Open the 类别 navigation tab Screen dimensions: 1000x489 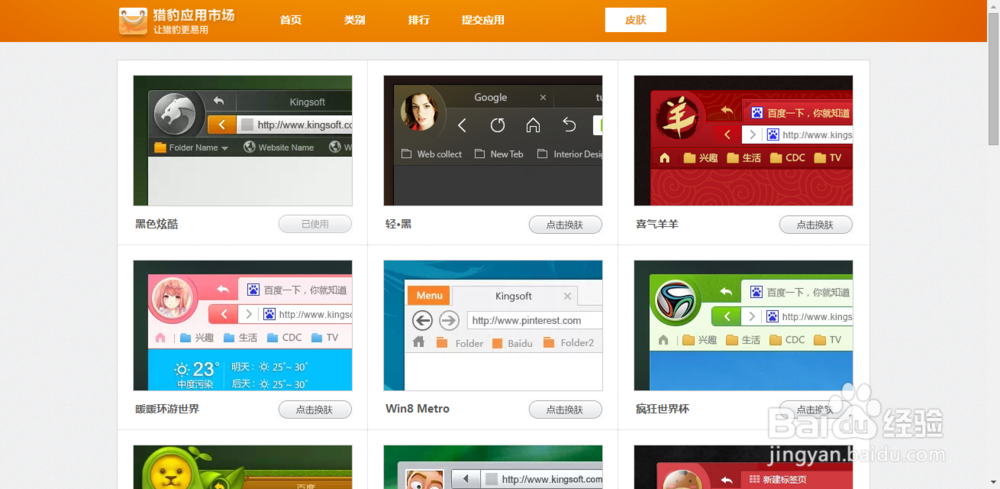point(355,20)
